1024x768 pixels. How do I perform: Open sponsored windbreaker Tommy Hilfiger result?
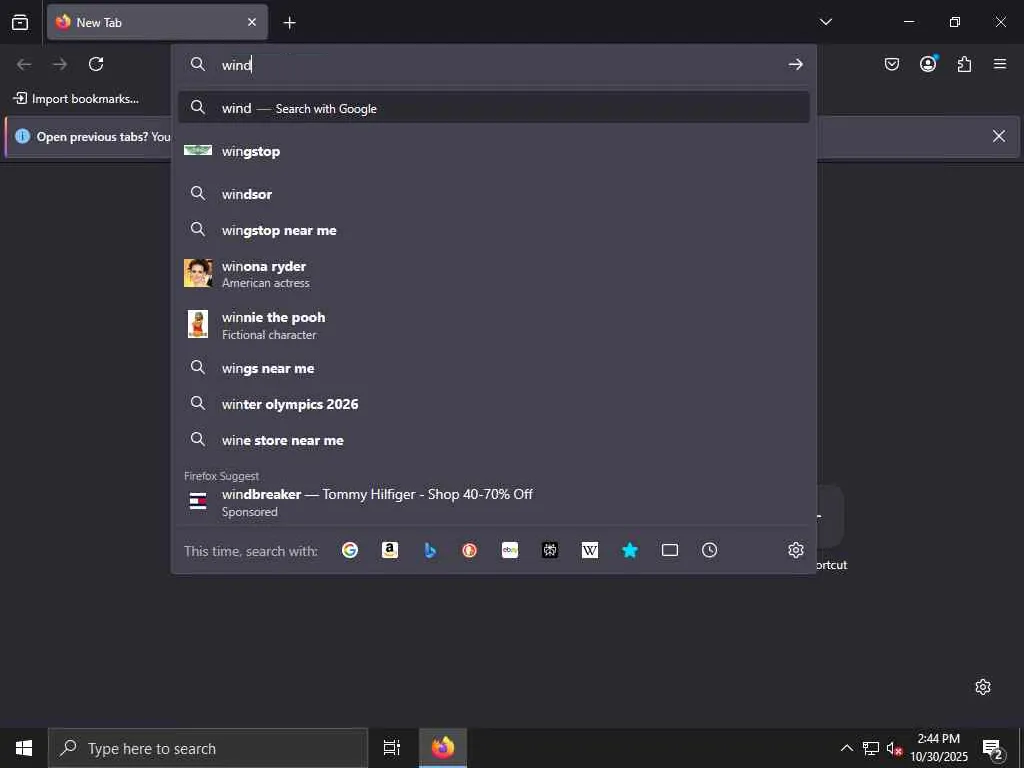494,502
